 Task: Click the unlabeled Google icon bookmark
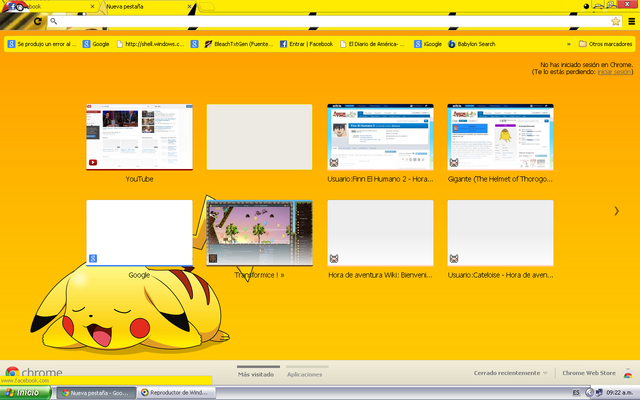(195, 44)
